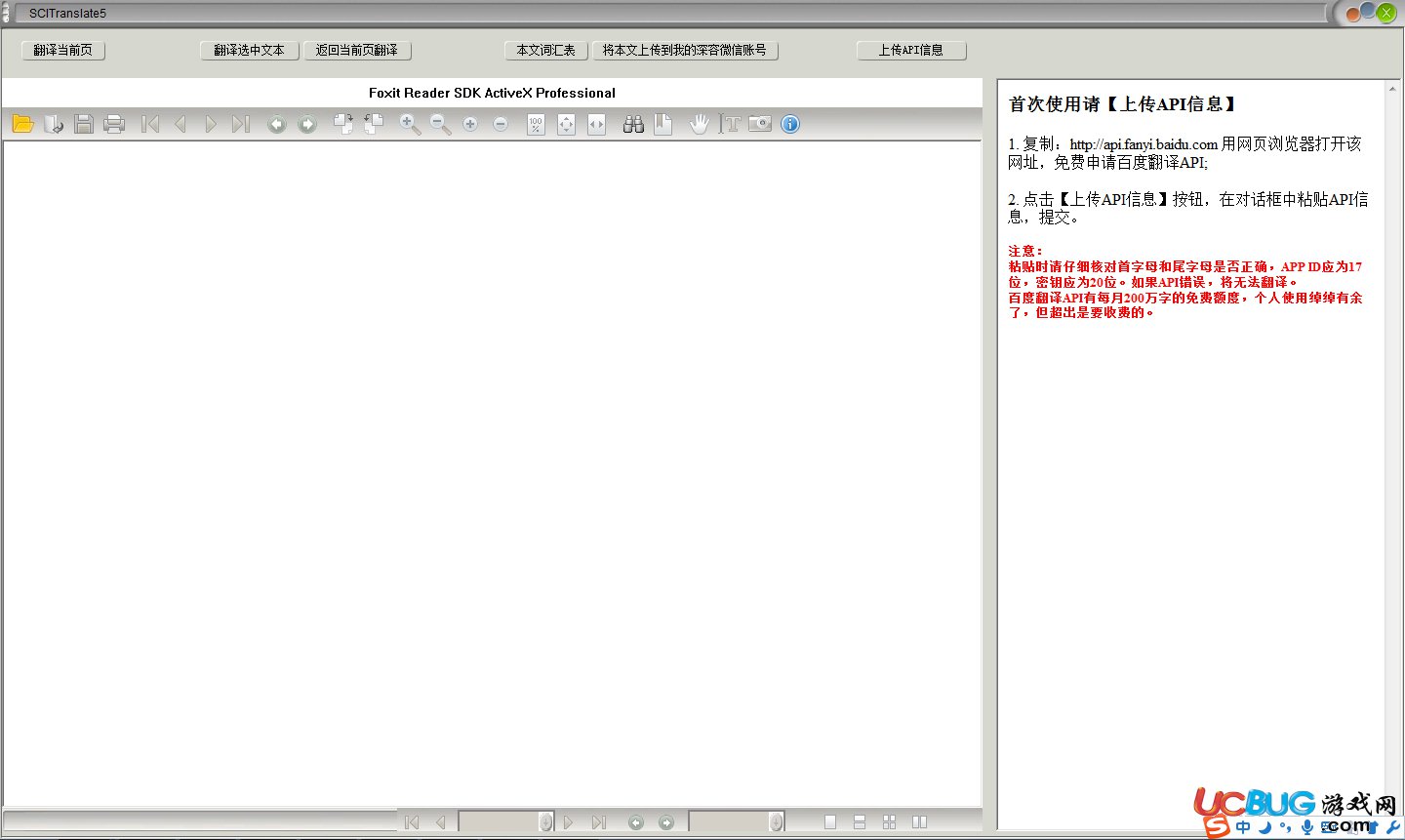The width and height of the screenshot is (1405, 840).
Task: Expand the zoom level dropdown arrow
Action: click(x=776, y=822)
